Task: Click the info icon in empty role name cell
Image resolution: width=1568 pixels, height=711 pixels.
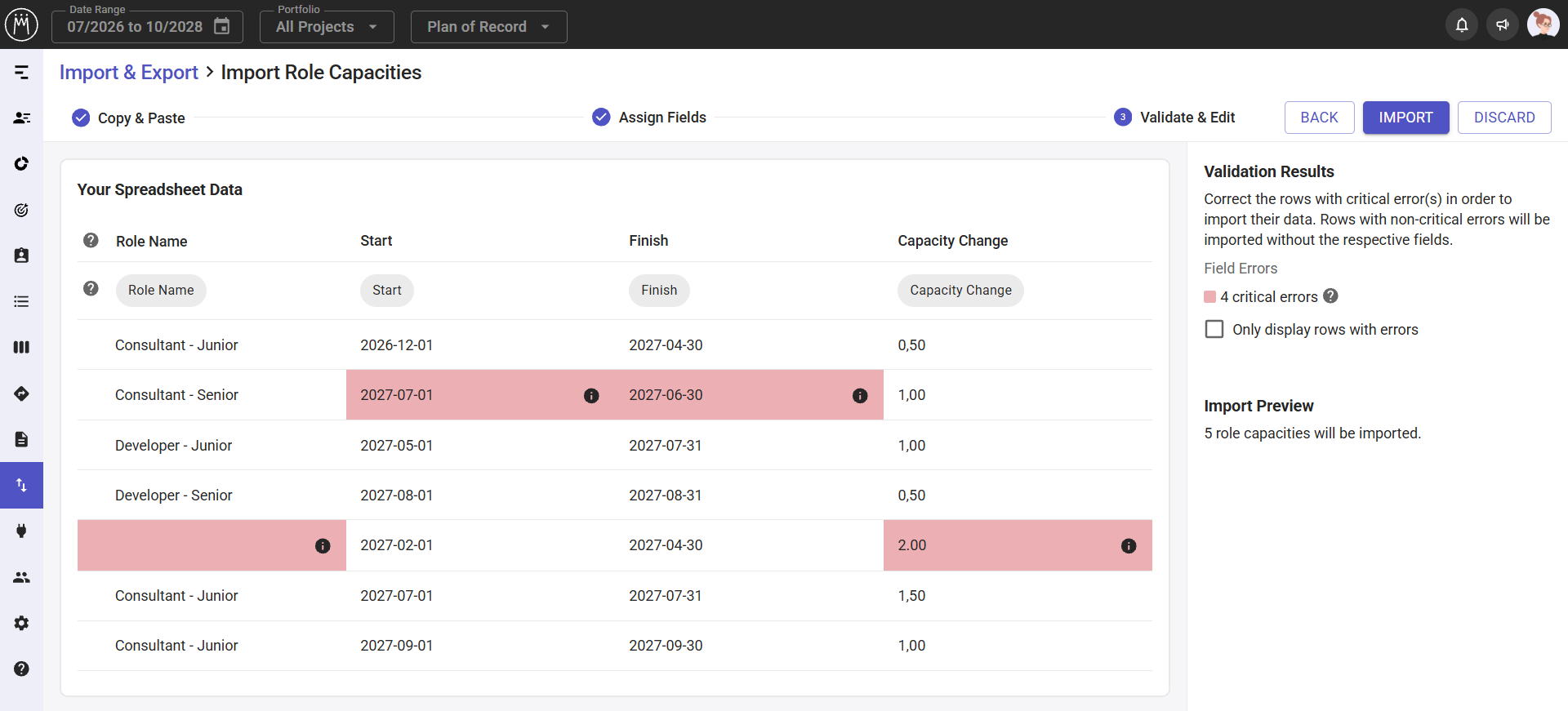Action: [323, 546]
